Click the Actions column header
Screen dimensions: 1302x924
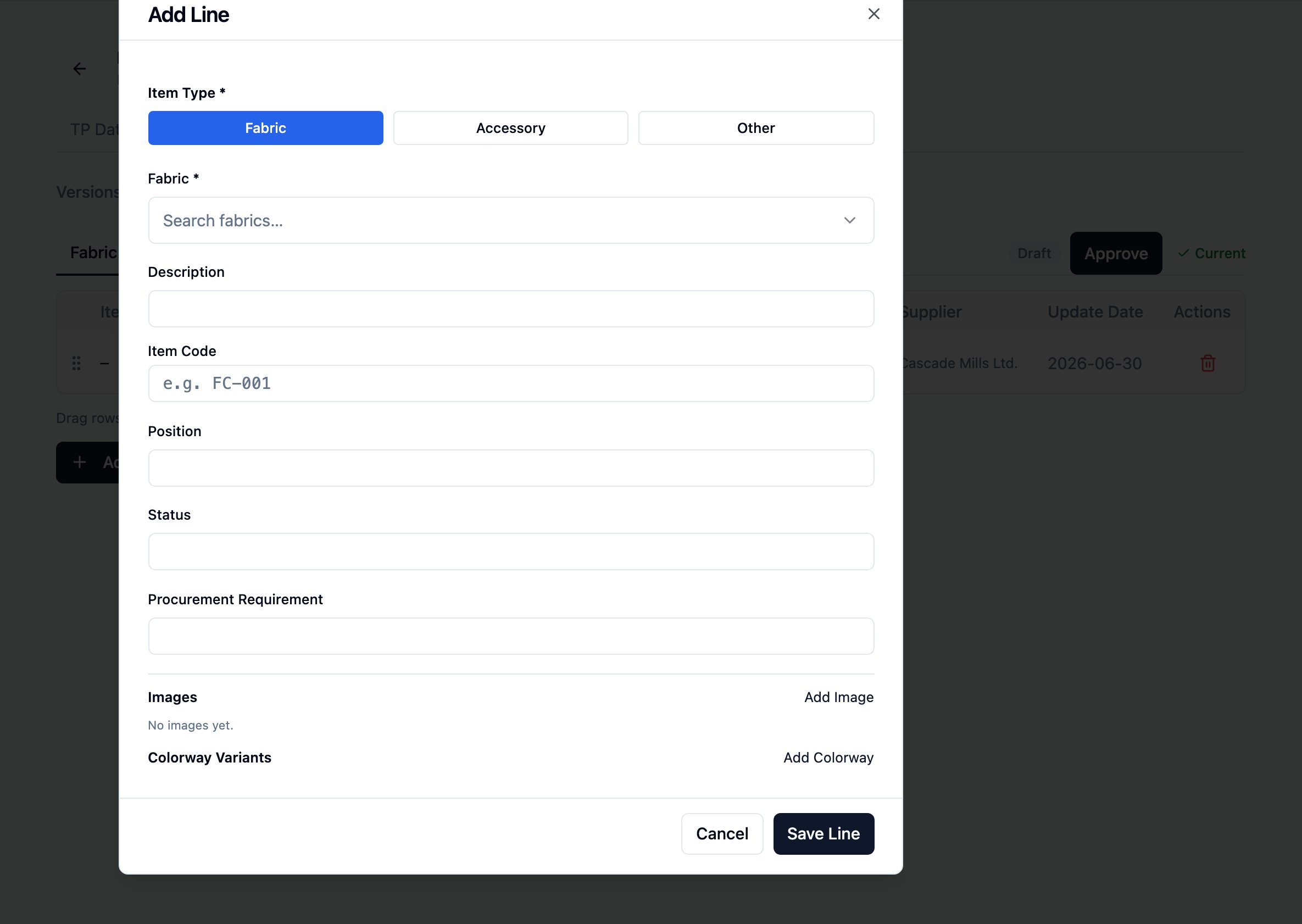click(1201, 312)
